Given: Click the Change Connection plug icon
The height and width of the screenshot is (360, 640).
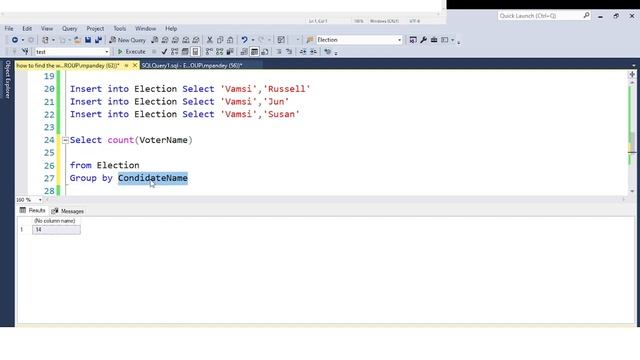Looking at the screenshot, I should 25,52.
